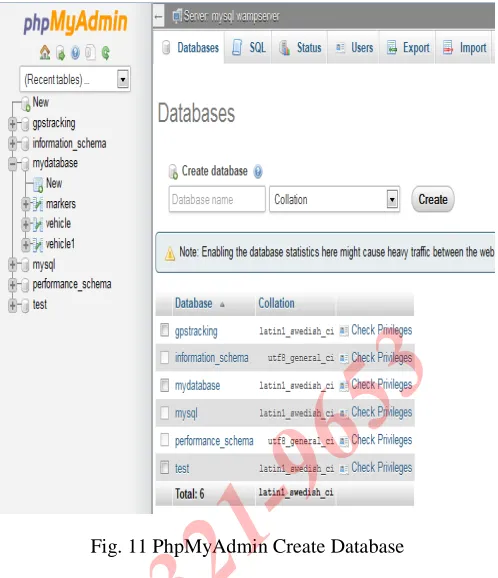Click the collapse navigation arrow beside Server
This screenshot has width=498, height=578.
[x=159, y=17]
